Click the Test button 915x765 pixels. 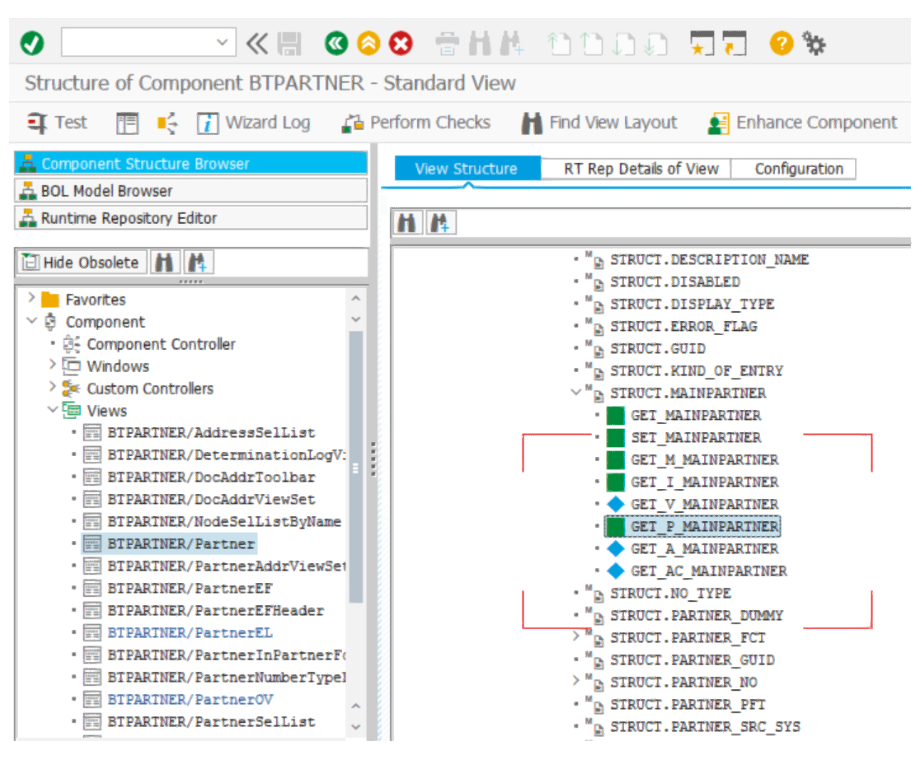pyautogui.click(x=57, y=123)
